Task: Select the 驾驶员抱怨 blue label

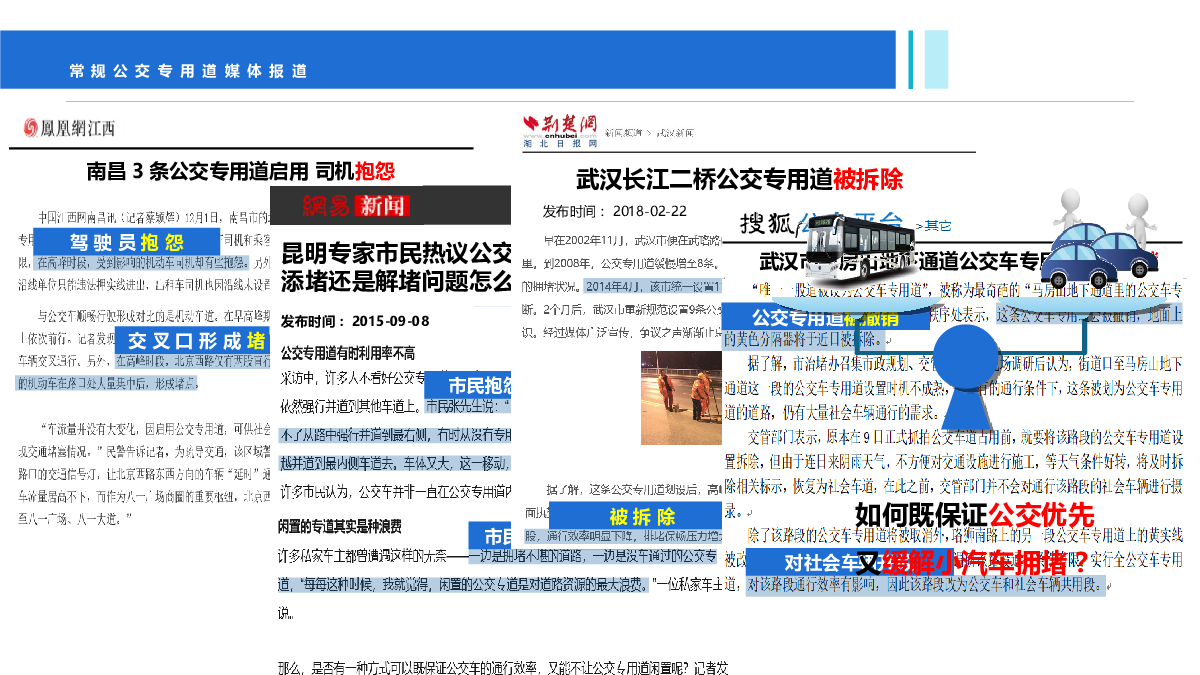Action: coord(125,241)
